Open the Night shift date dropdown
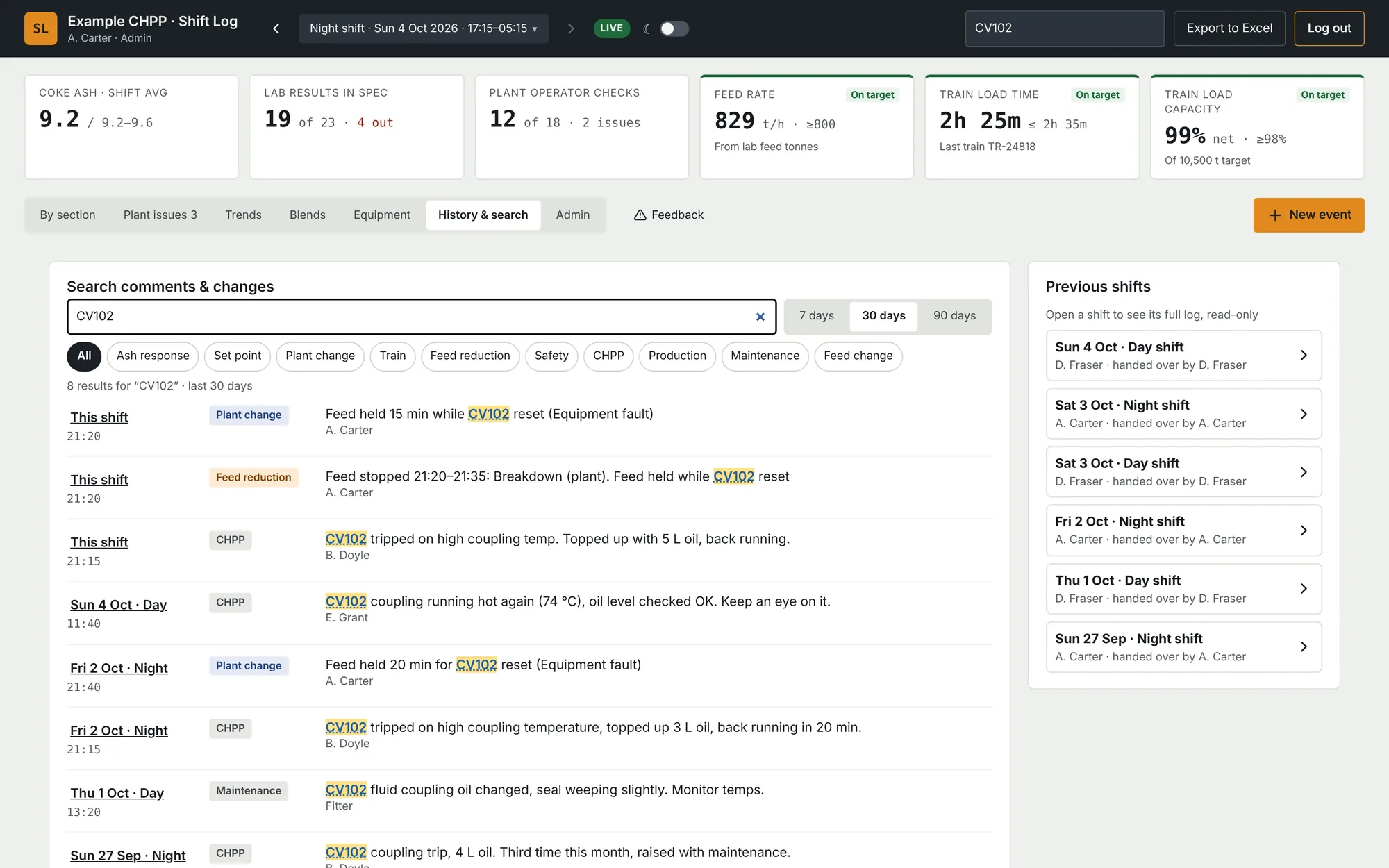1389x868 pixels. click(x=424, y=28)
